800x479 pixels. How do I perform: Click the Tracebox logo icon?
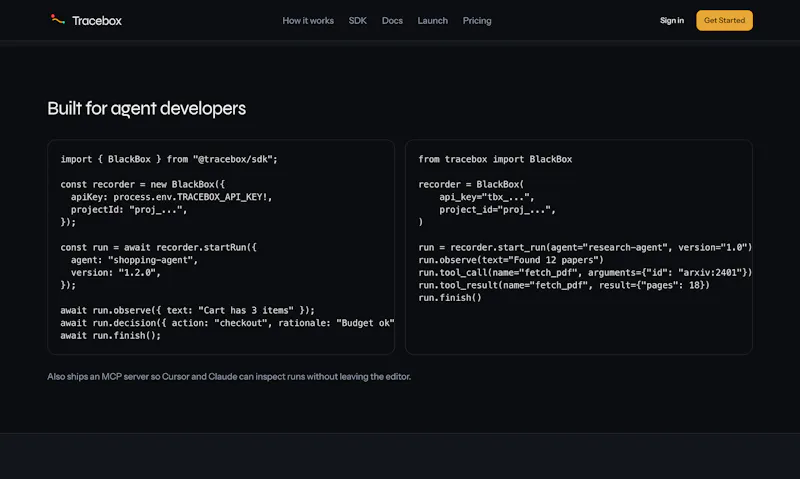point(57,20)
